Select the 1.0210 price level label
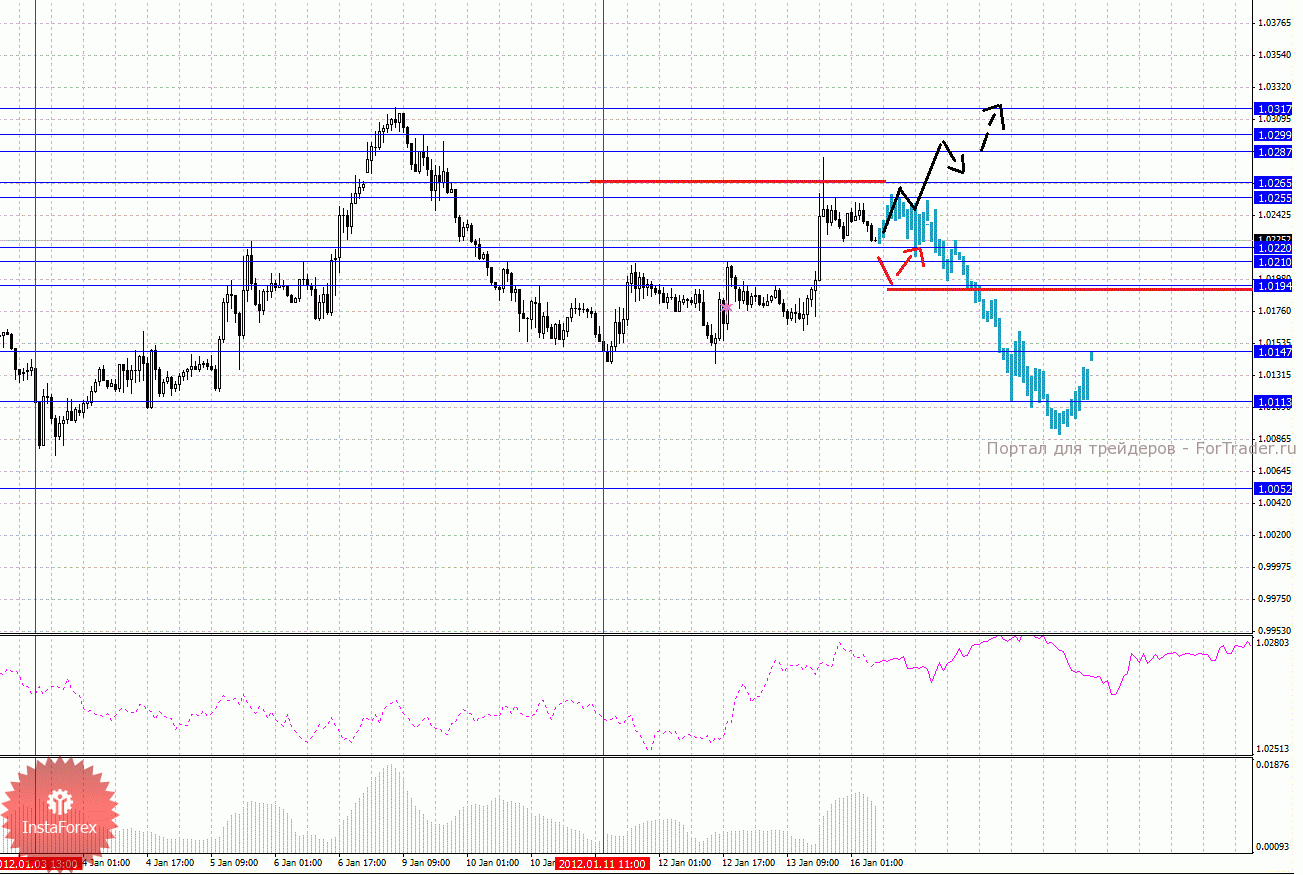 1272,262
